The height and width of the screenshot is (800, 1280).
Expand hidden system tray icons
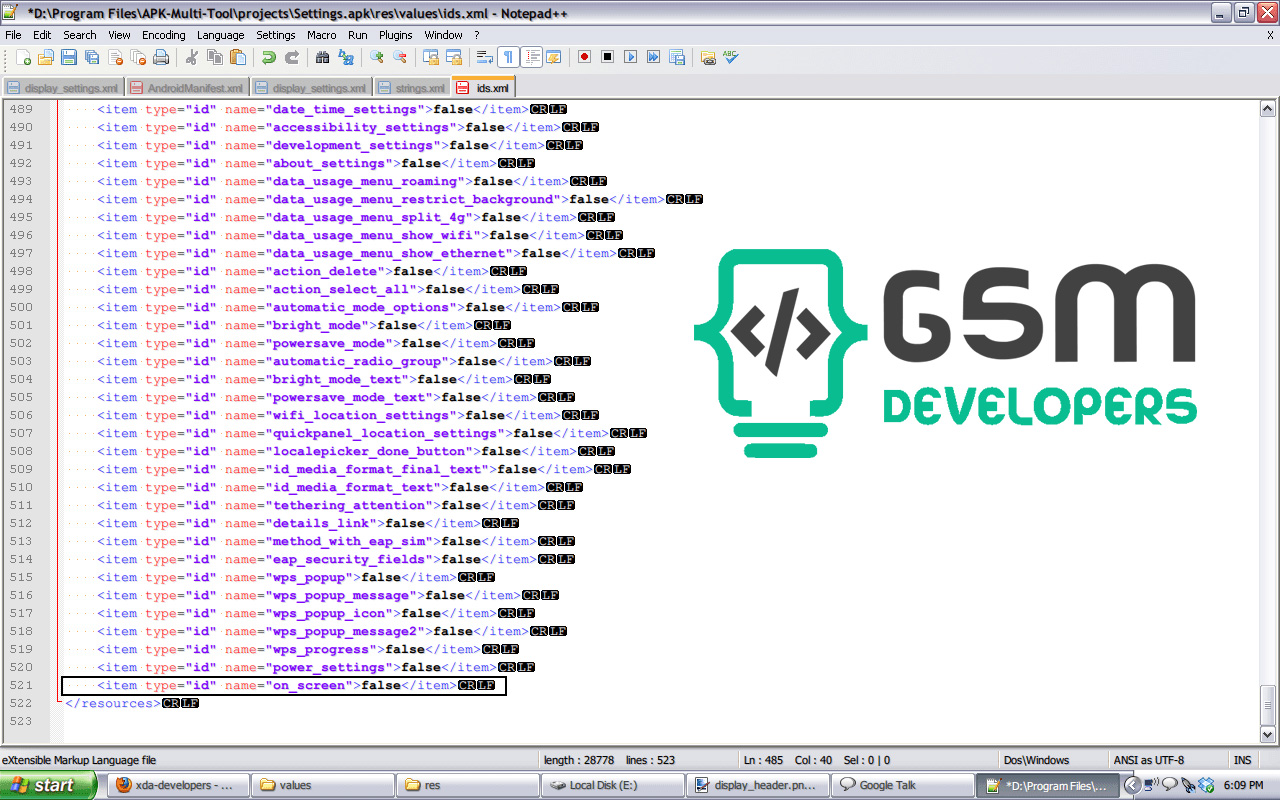pyautogui.click(x=1132, y=785)
